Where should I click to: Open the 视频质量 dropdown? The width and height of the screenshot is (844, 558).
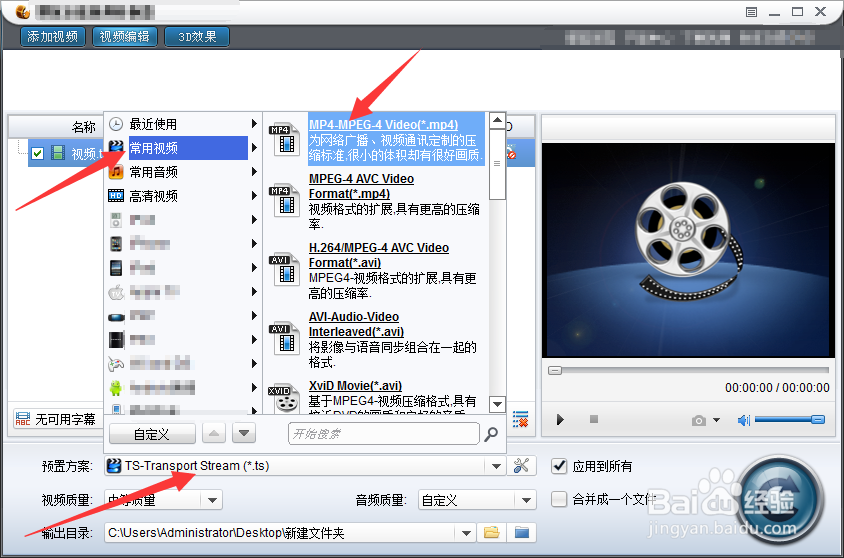click(213, 500)
